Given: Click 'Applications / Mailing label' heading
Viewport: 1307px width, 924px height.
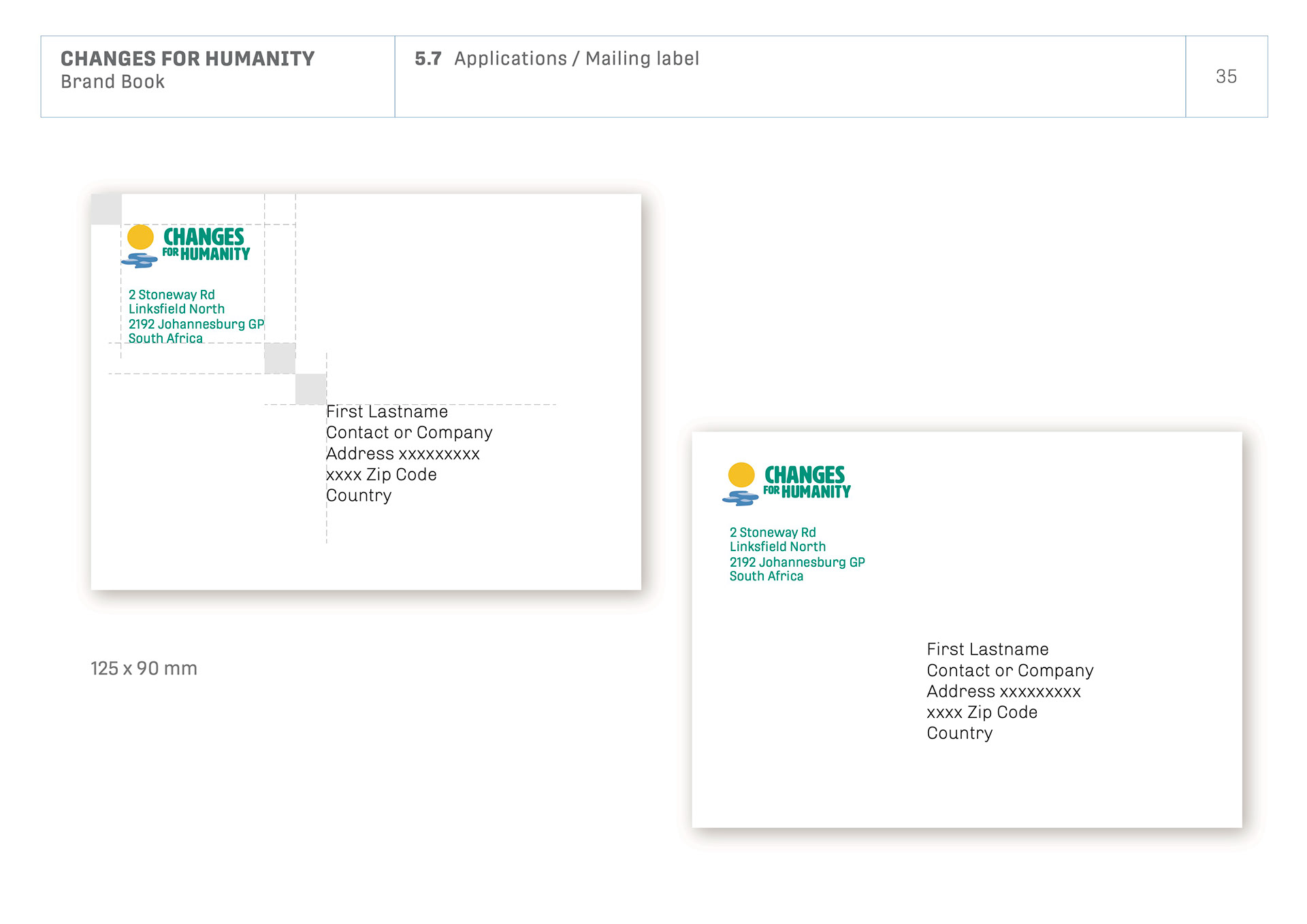Looking at the screenshot, I should [577, 59].
